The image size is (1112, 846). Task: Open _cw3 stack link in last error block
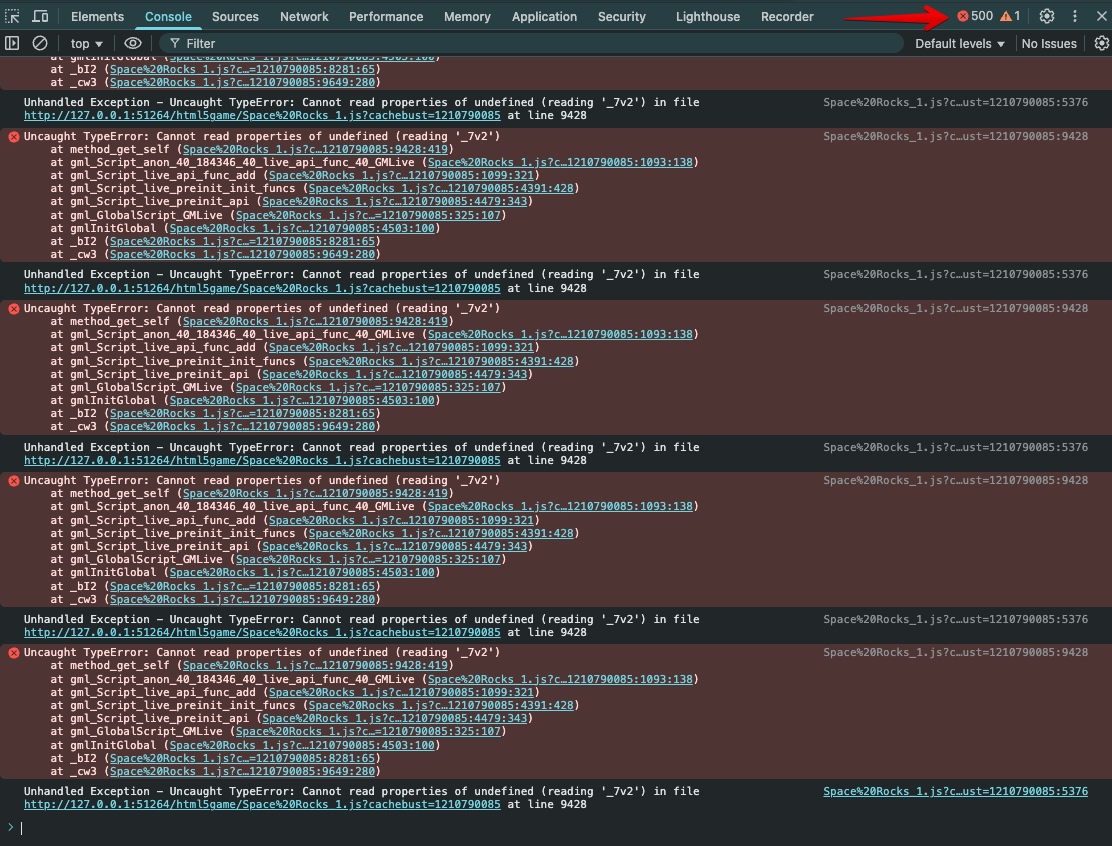click(x=243, y=771)
